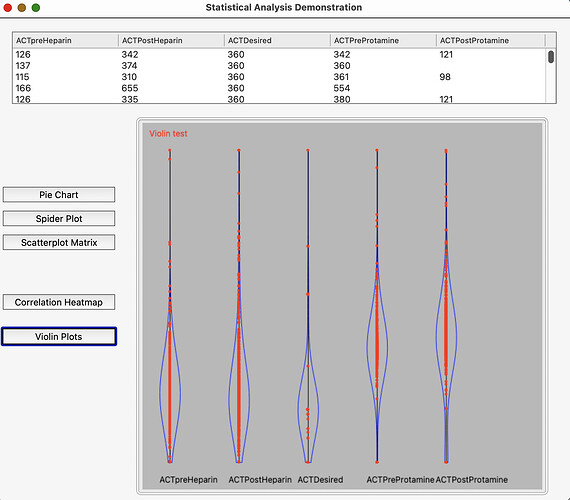The image size is (570, 500).
Task: Click the ACTPostProtamine violin axis label
Action: [x=471, y=480]
